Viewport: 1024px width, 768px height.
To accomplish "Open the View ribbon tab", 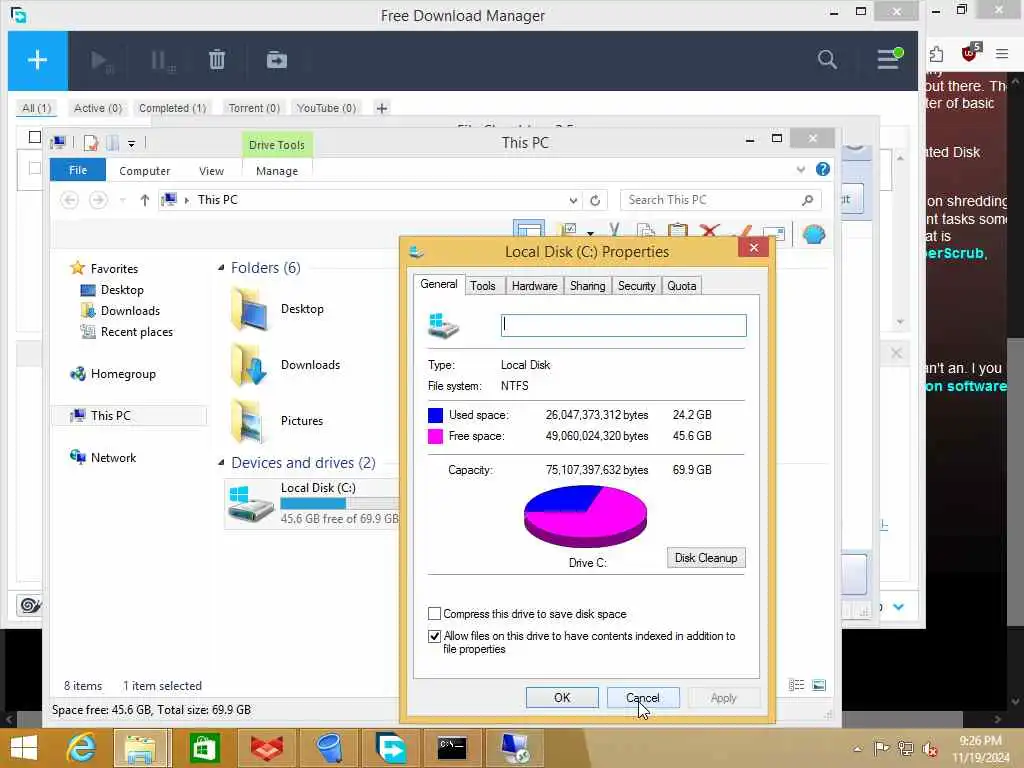I will [x=211, y=170].
